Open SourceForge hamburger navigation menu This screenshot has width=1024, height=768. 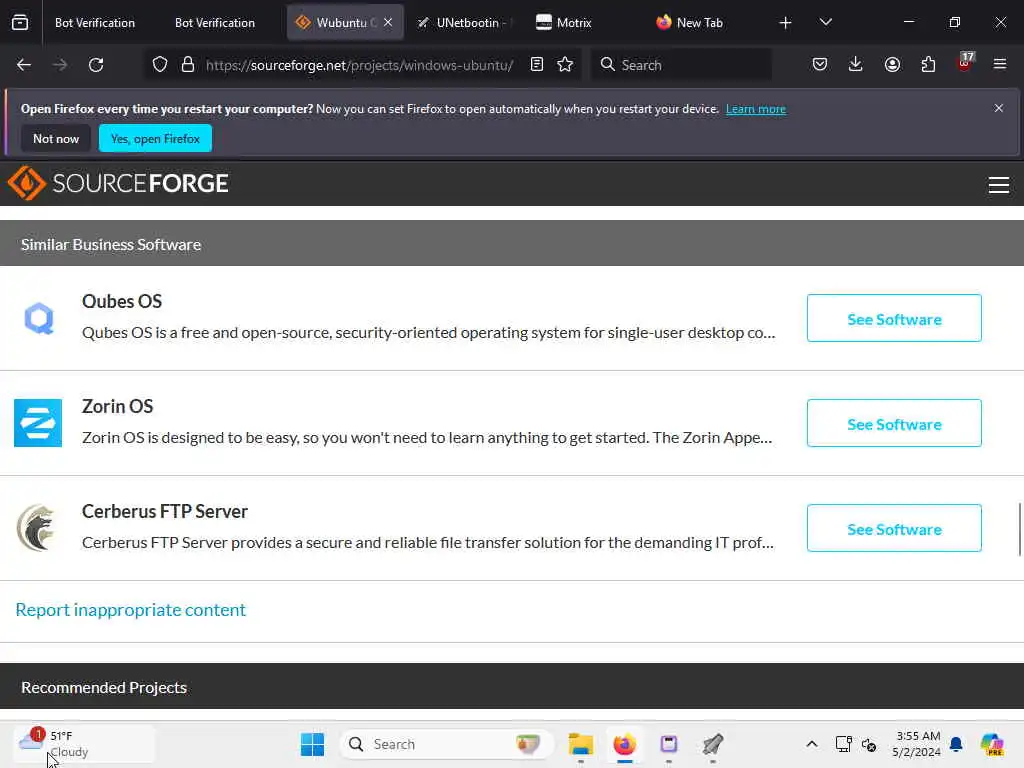pyautogui.click(x=999, y=185)
